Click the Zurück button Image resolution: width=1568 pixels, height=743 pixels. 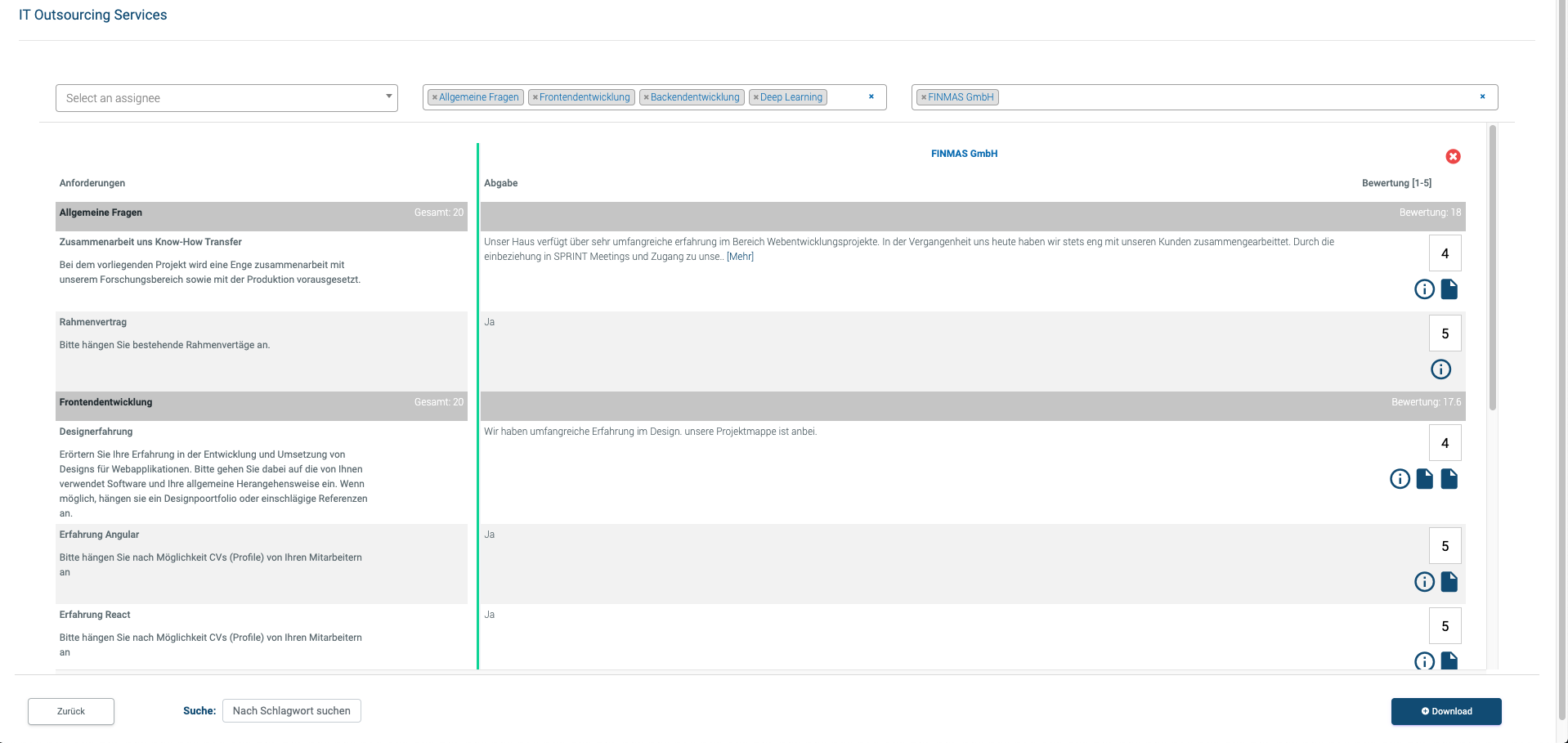[71, 711]
